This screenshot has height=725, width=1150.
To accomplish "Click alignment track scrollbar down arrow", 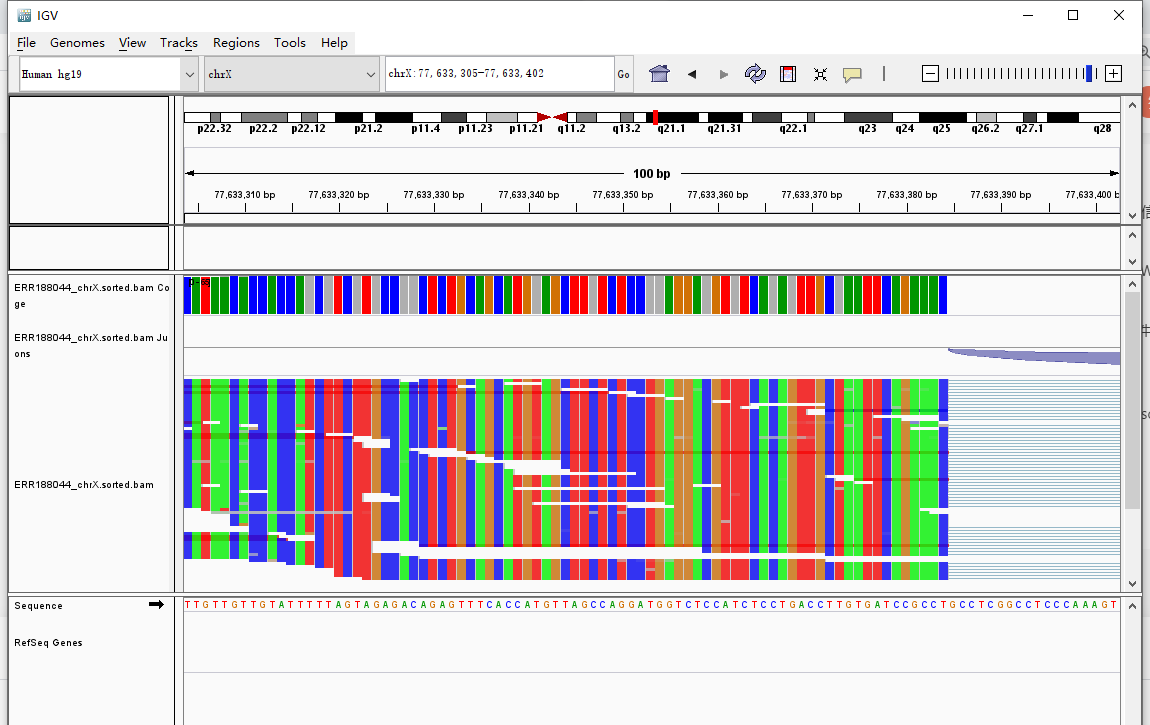I will click(1132, 584).
